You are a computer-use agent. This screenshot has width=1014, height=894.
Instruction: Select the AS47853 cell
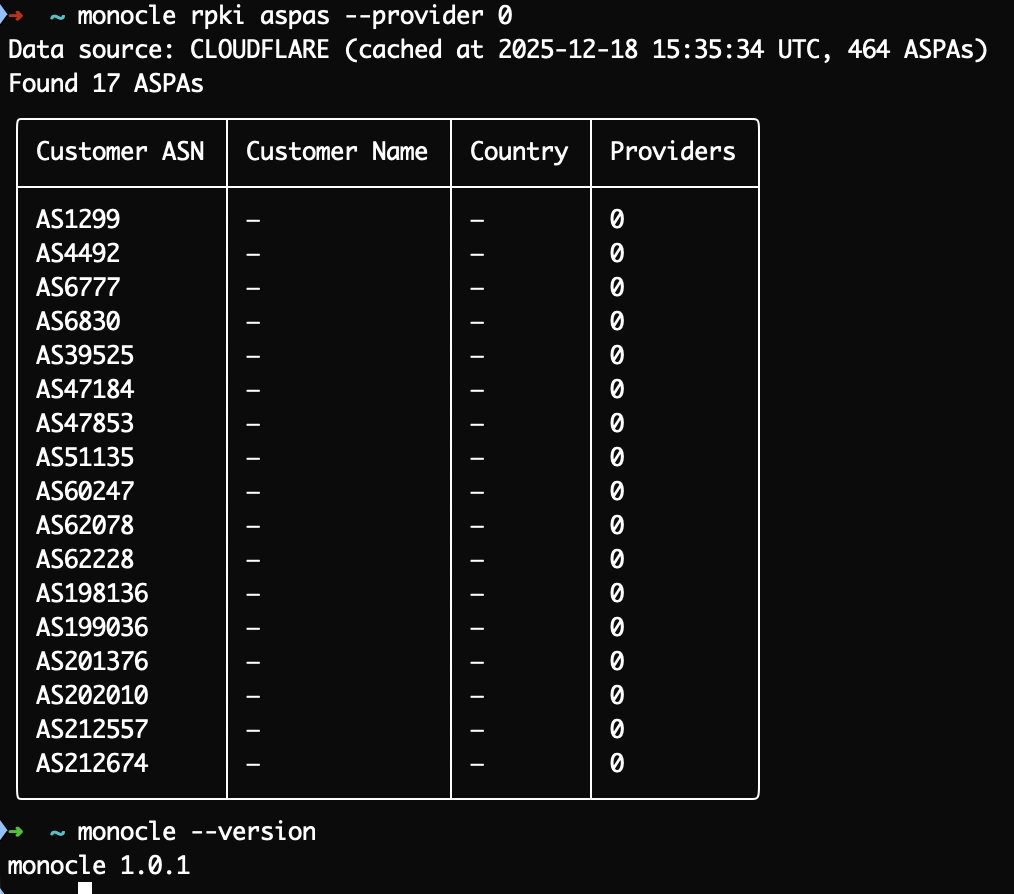[x=85, y=423]
